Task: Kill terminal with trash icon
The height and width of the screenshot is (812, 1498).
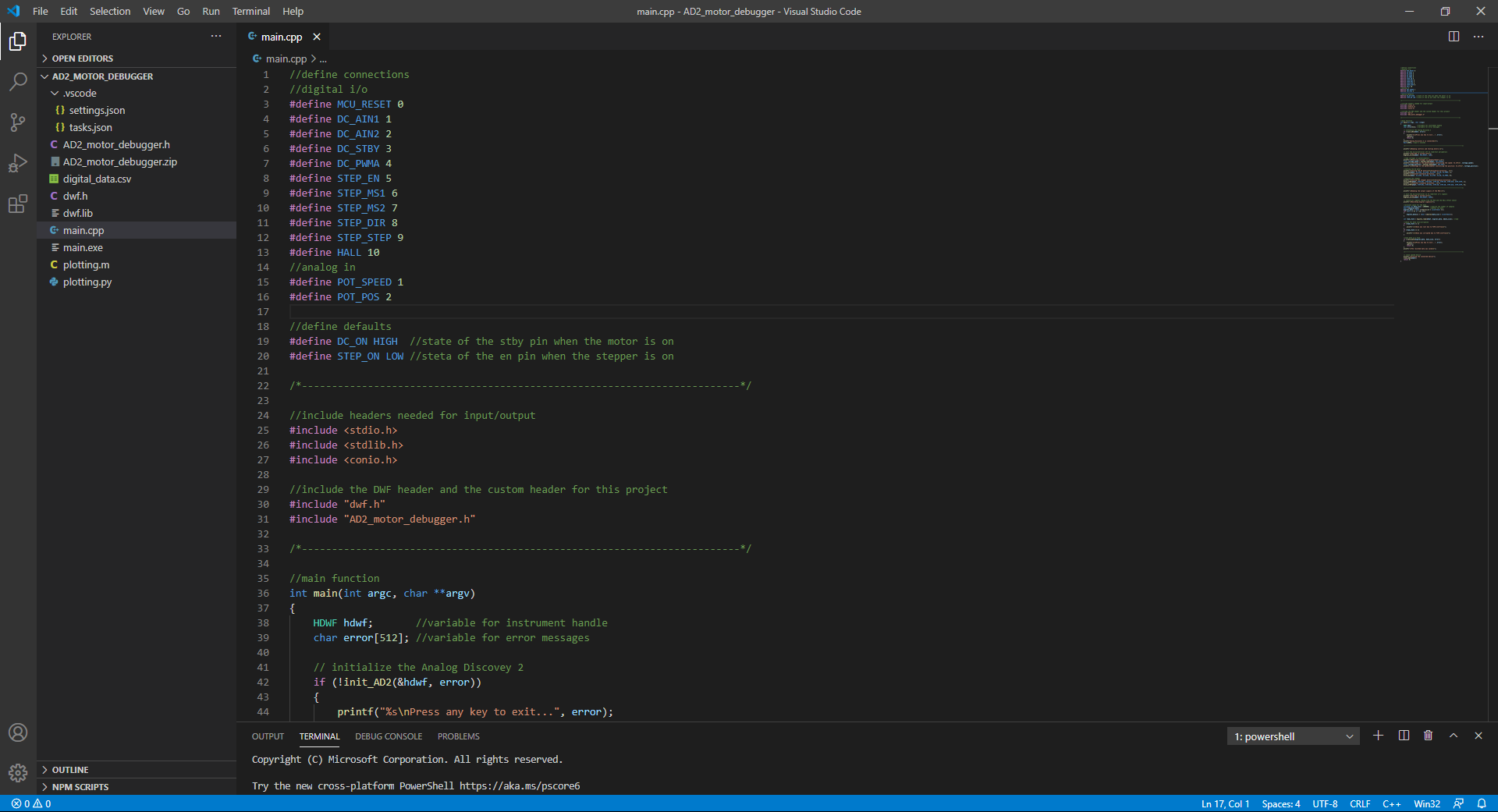Action: point(1429,736)
